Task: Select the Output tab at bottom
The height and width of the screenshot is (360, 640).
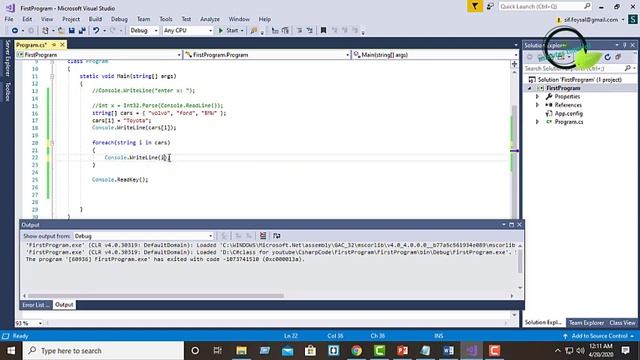Action: pyautogui.click(x=64, y=305)
